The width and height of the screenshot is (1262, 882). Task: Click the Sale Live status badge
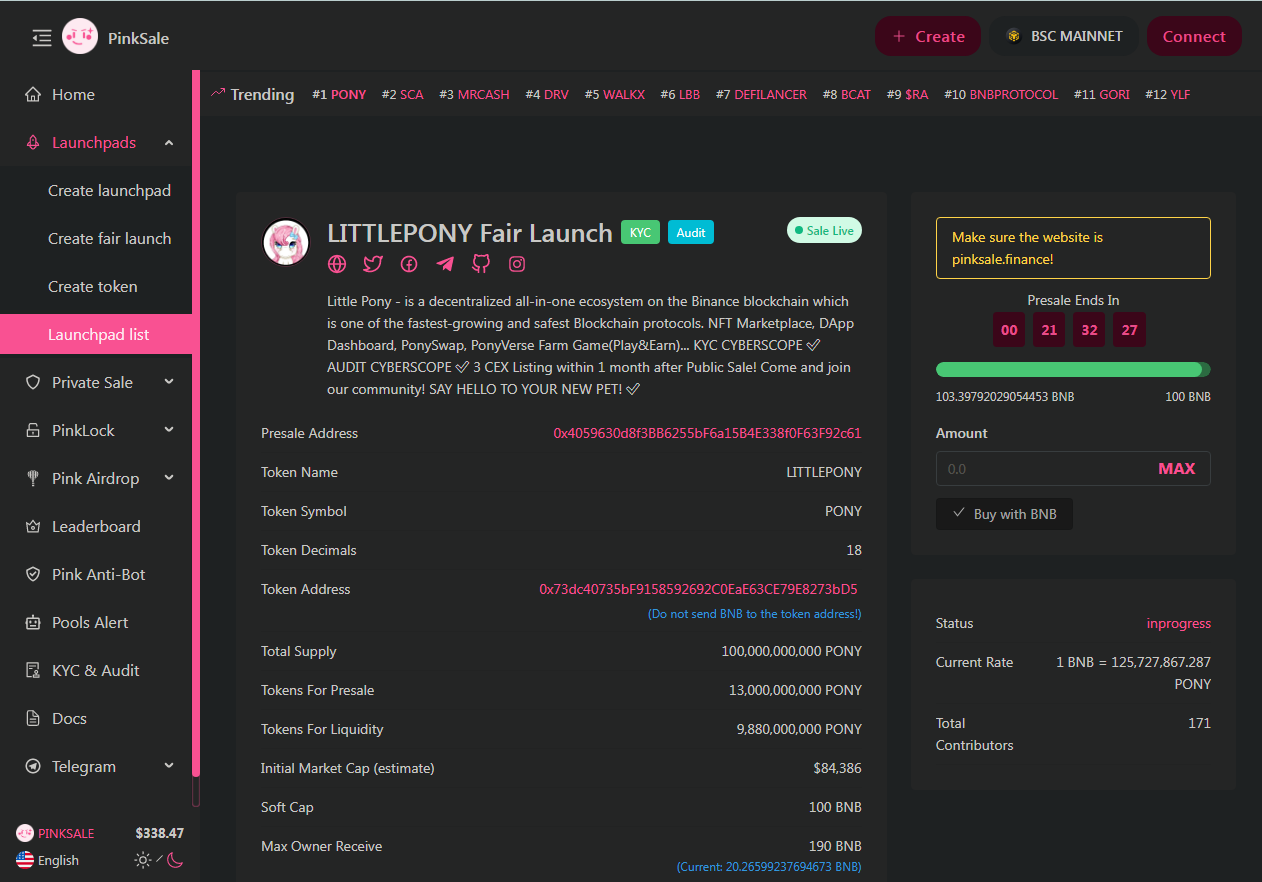(x=824, y=230)
